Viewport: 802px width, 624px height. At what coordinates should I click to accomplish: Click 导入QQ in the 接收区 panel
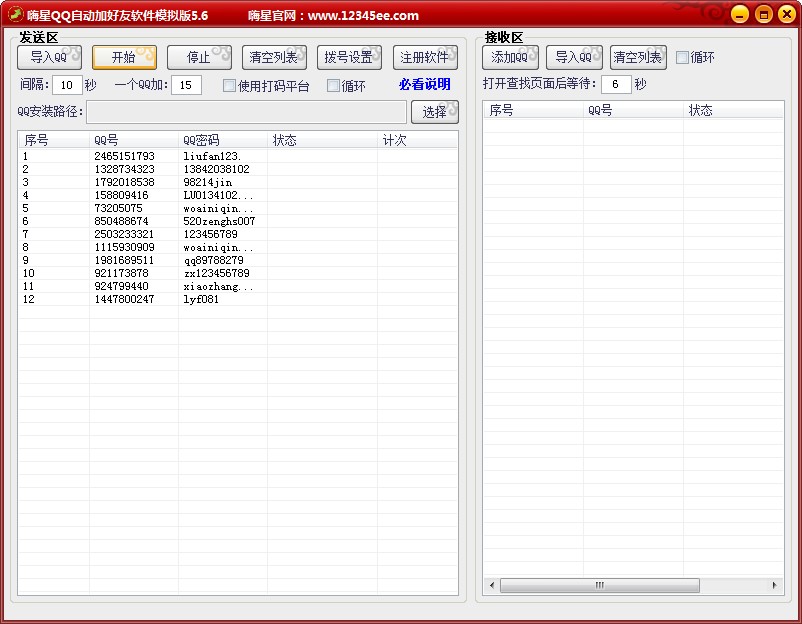[574, 57]
